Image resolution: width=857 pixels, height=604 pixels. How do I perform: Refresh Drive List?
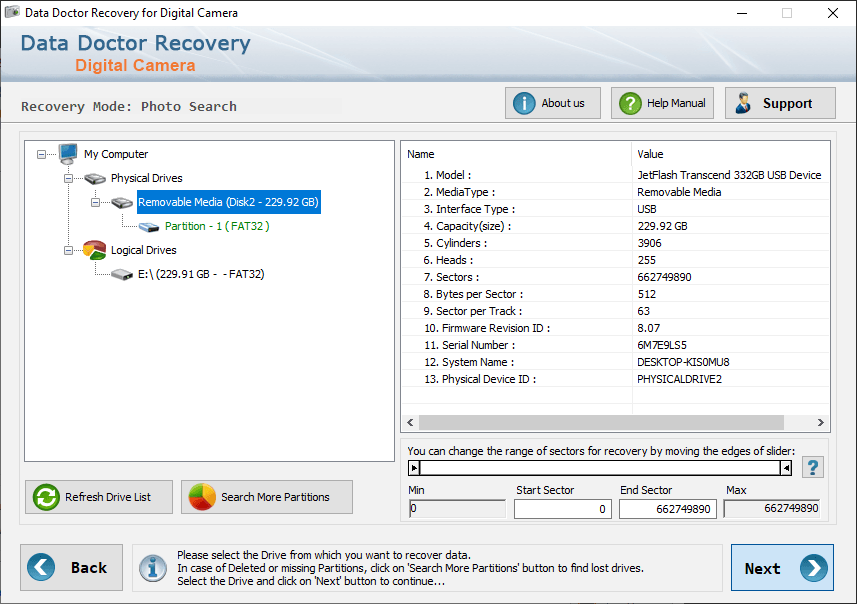click(x=99, y=497)
